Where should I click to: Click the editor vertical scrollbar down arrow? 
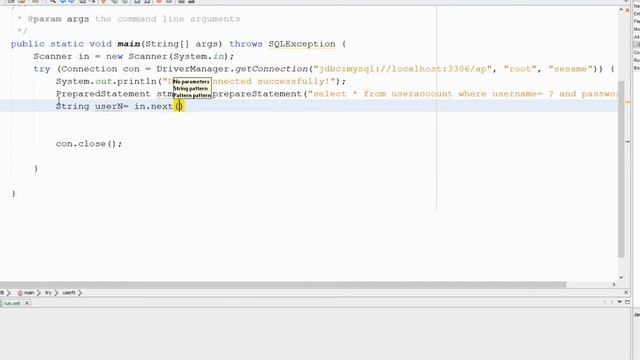tap(621, 278)
